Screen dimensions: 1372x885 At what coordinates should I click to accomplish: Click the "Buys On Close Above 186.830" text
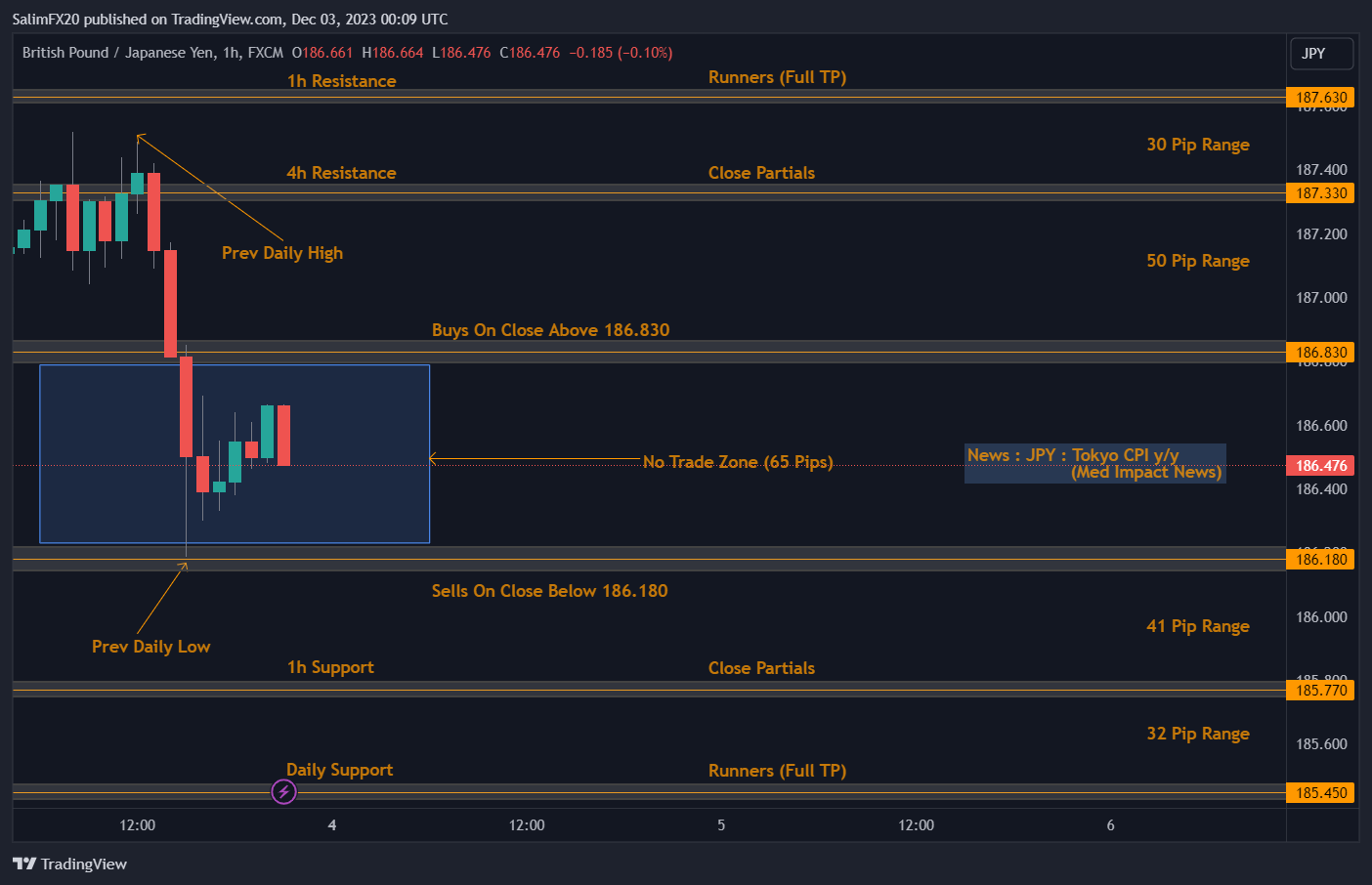tap(550, 330)
